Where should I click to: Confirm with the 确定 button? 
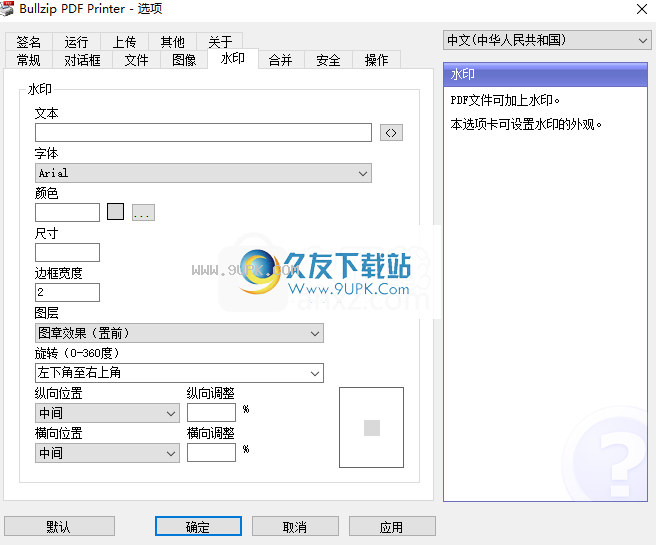pos(198,526)
